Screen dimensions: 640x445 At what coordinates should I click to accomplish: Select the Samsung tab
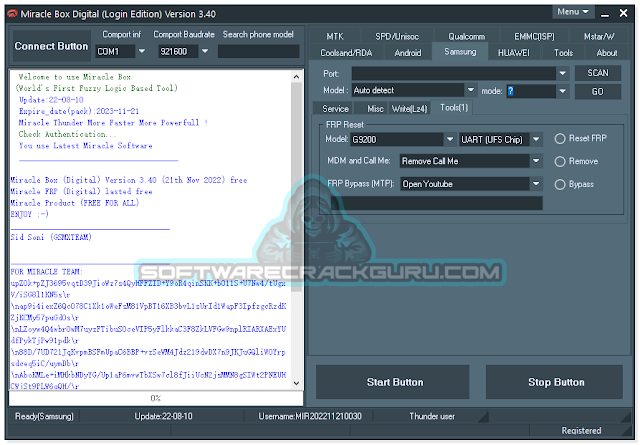(x=460, y=52)
